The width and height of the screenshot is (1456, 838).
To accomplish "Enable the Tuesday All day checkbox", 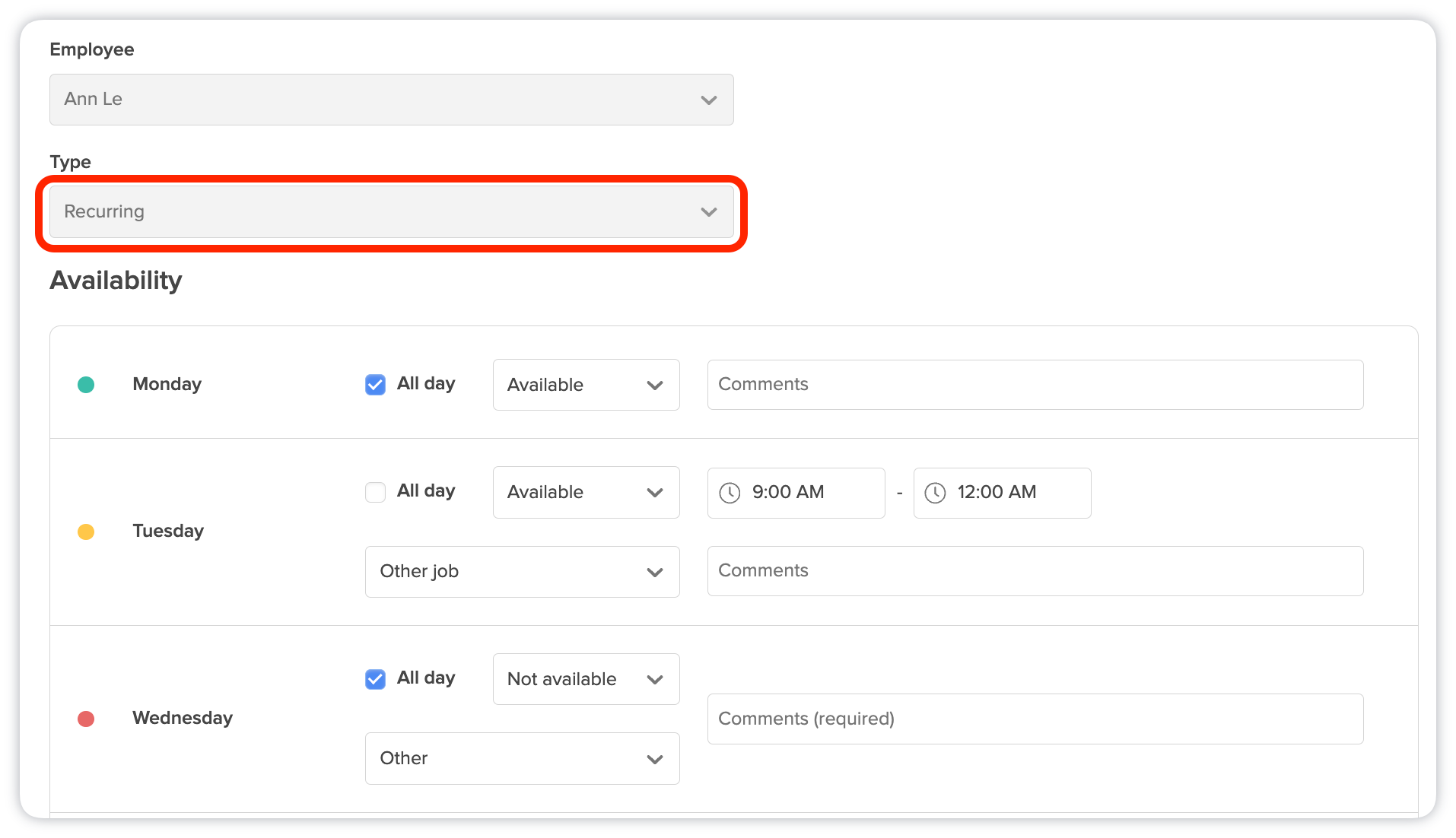I will pyautogui.click(x=375, y=492).
